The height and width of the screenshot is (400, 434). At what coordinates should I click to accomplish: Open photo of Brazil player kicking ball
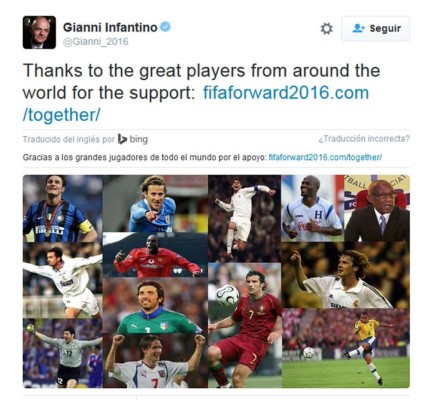click(x=346, y=348)
